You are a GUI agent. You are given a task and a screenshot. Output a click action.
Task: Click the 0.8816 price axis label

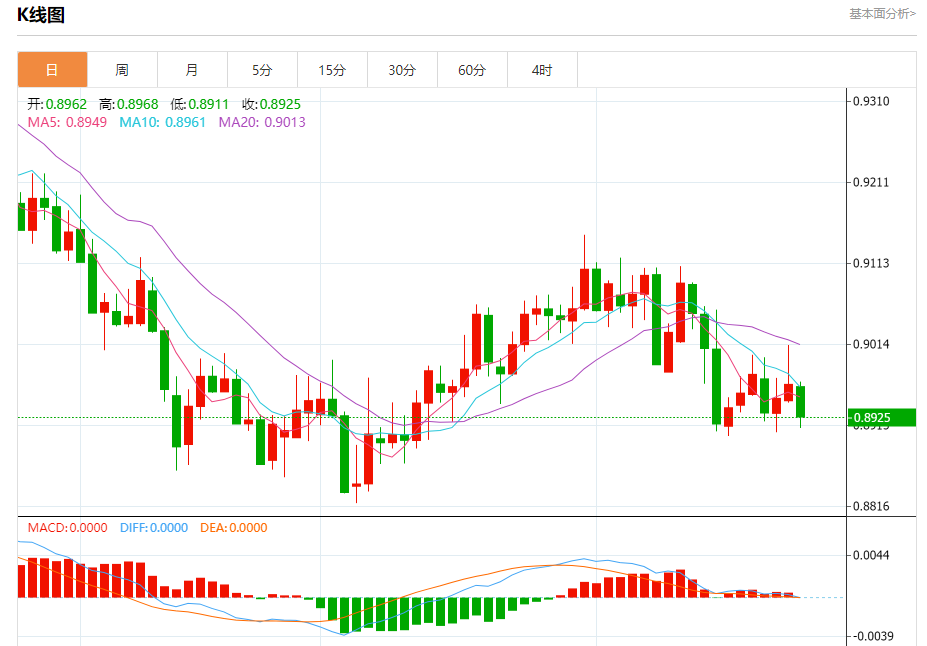pos(871,507)
